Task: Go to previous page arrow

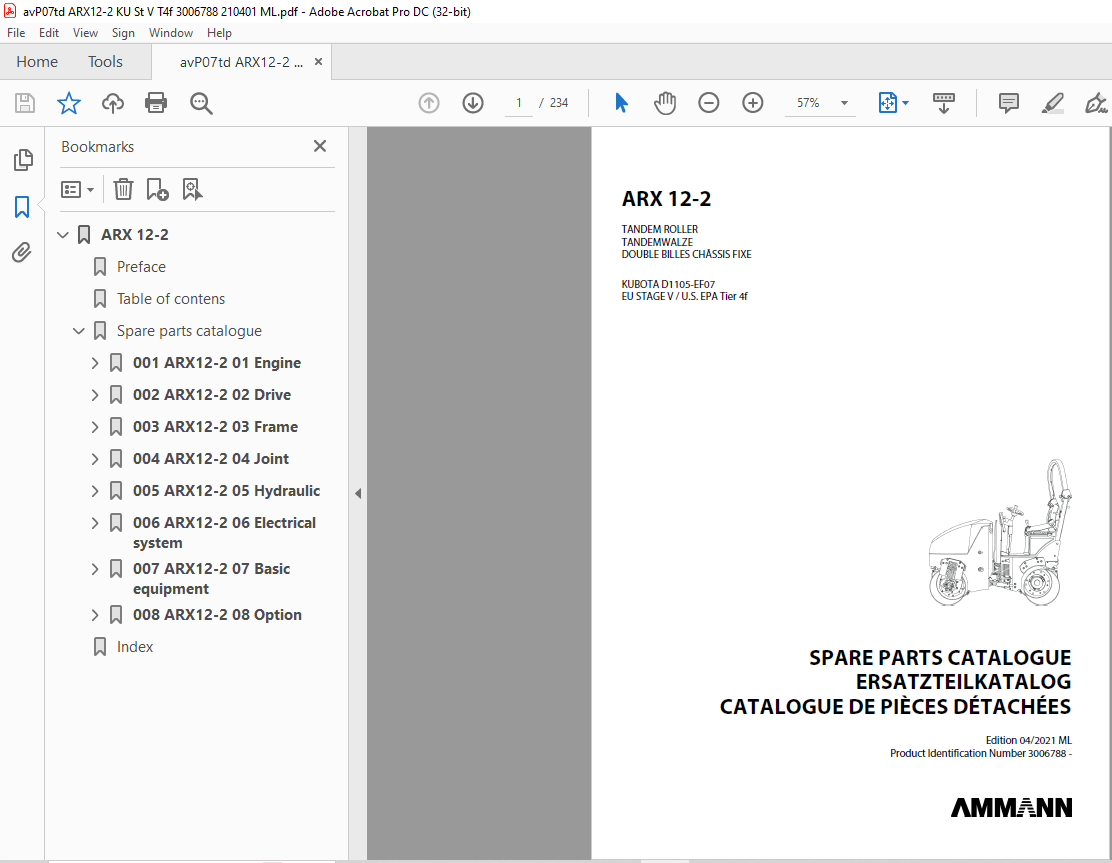Action: tap(429, 103)
